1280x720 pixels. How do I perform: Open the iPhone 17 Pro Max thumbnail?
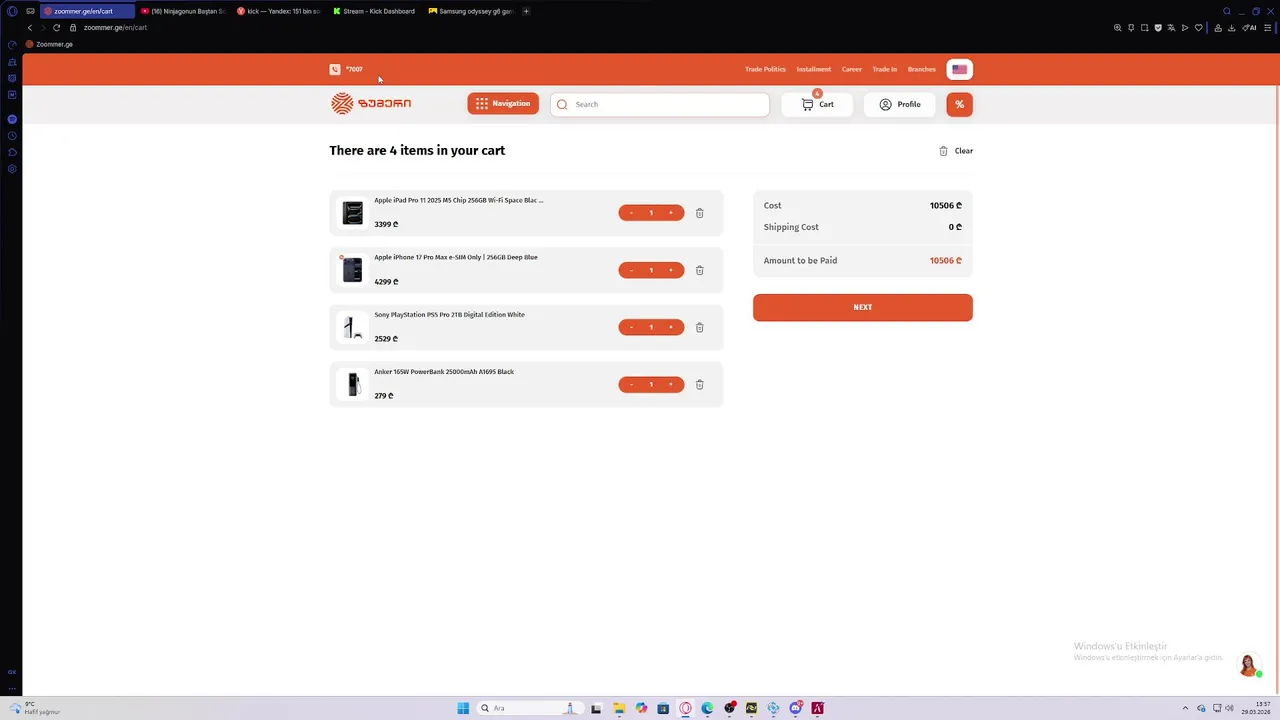[x=352, y=270]
